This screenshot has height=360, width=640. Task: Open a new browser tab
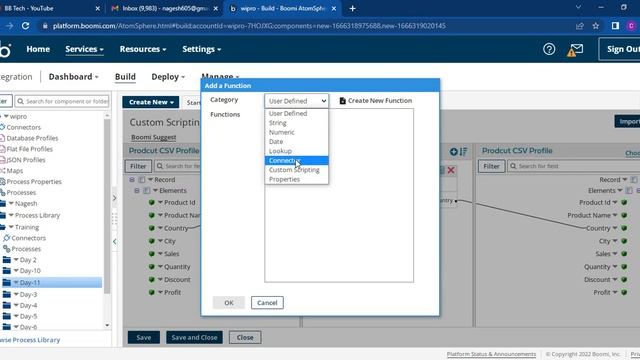tap(352, 8)
